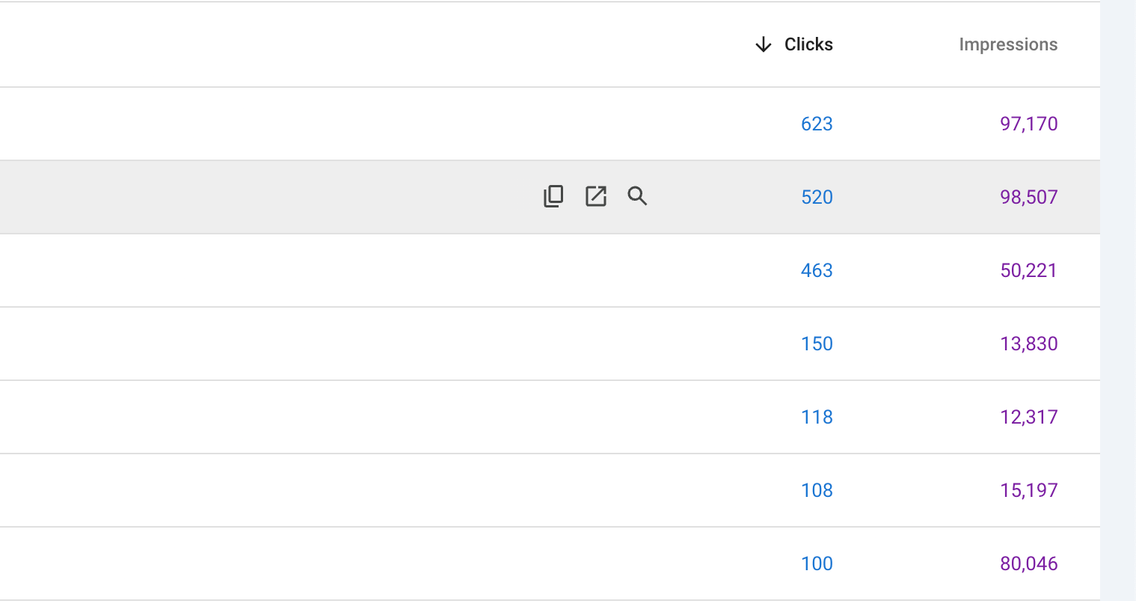Click the 50,221 impressions value
Image resolution: width=1136 pixels, height=601 pixels.
point(1029,270)
